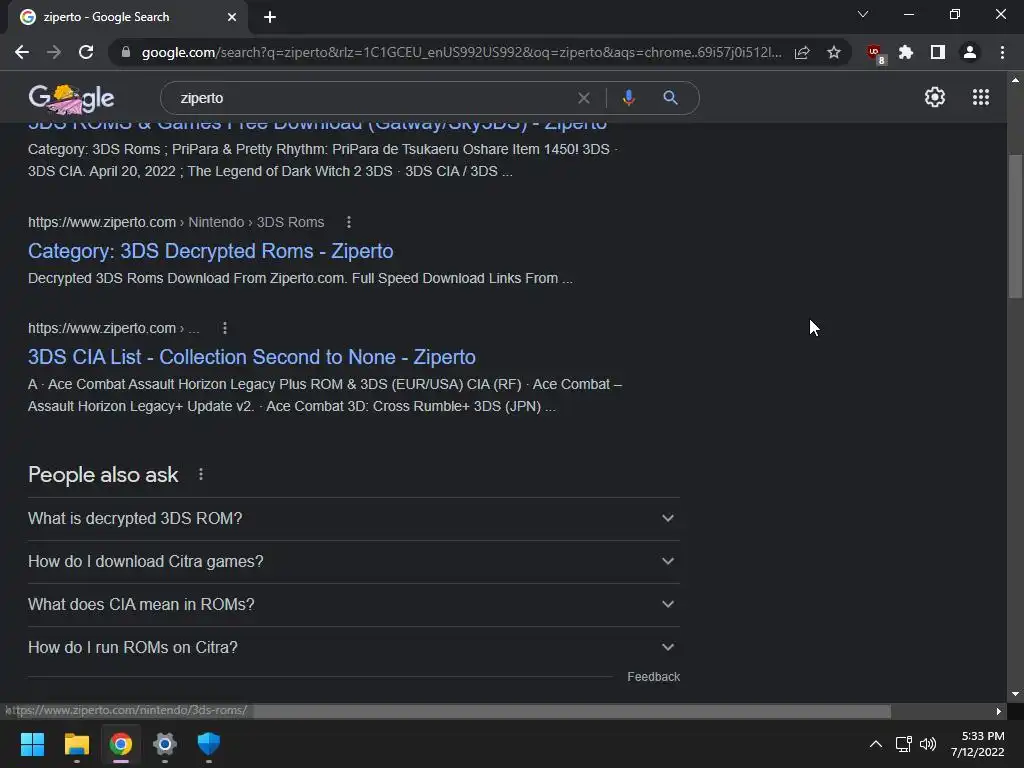Submit search with the magnifier icon
This screenshot has height=768, width=1024.
[x=670, y=98]
